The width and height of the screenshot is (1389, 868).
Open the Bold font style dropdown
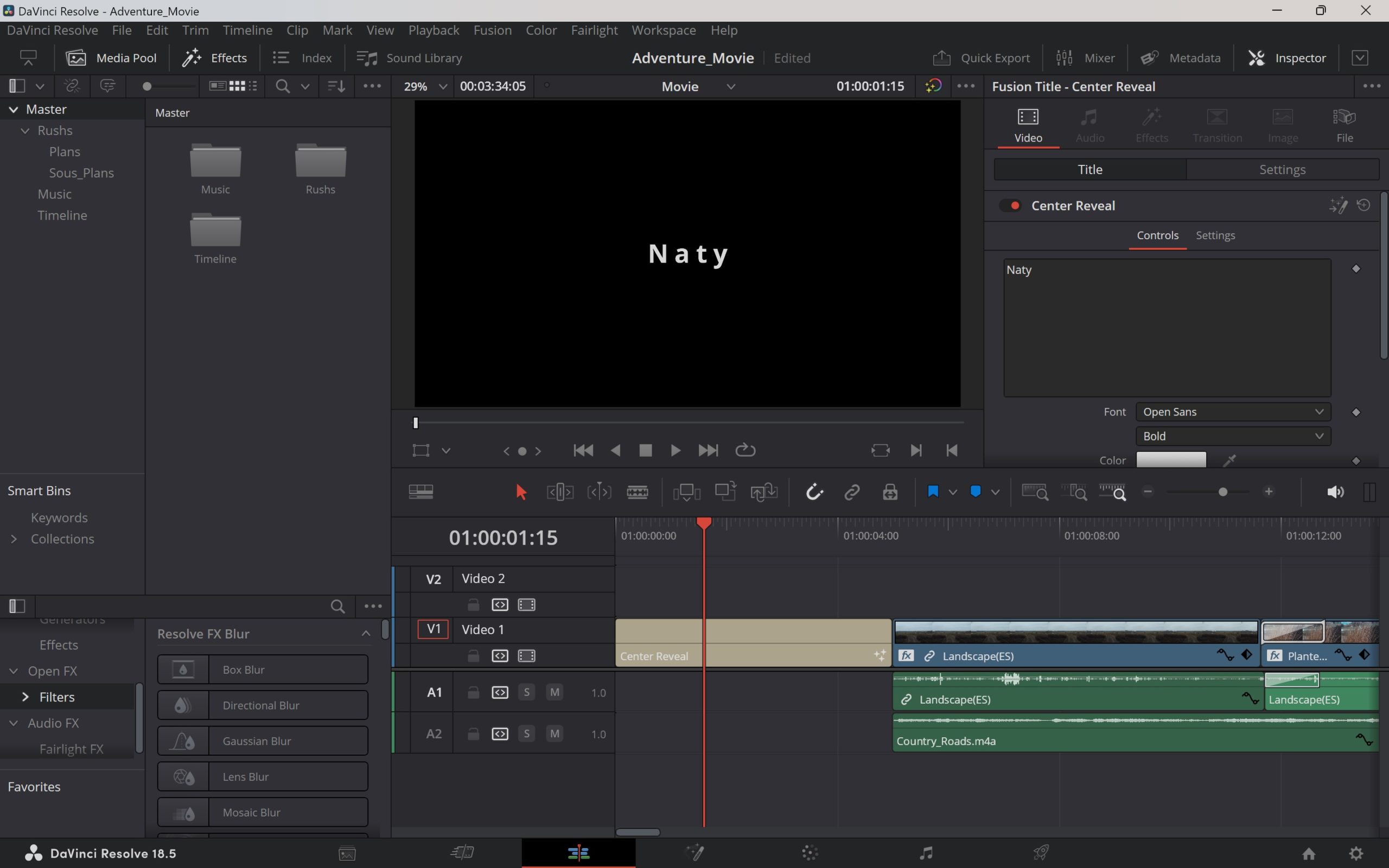(x=1232, y=436)
